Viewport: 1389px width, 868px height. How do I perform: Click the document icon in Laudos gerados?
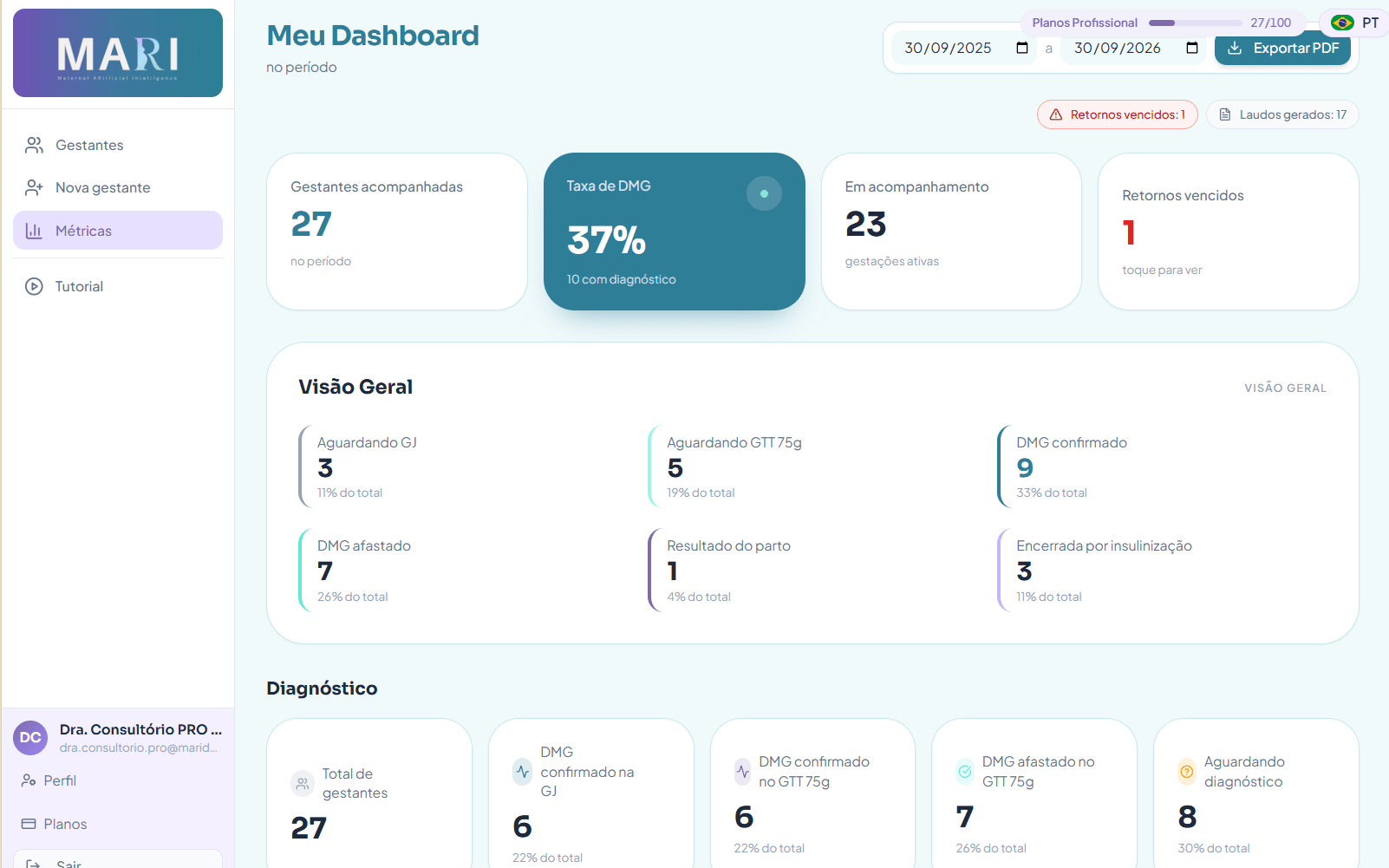(x=1225, y=114)
